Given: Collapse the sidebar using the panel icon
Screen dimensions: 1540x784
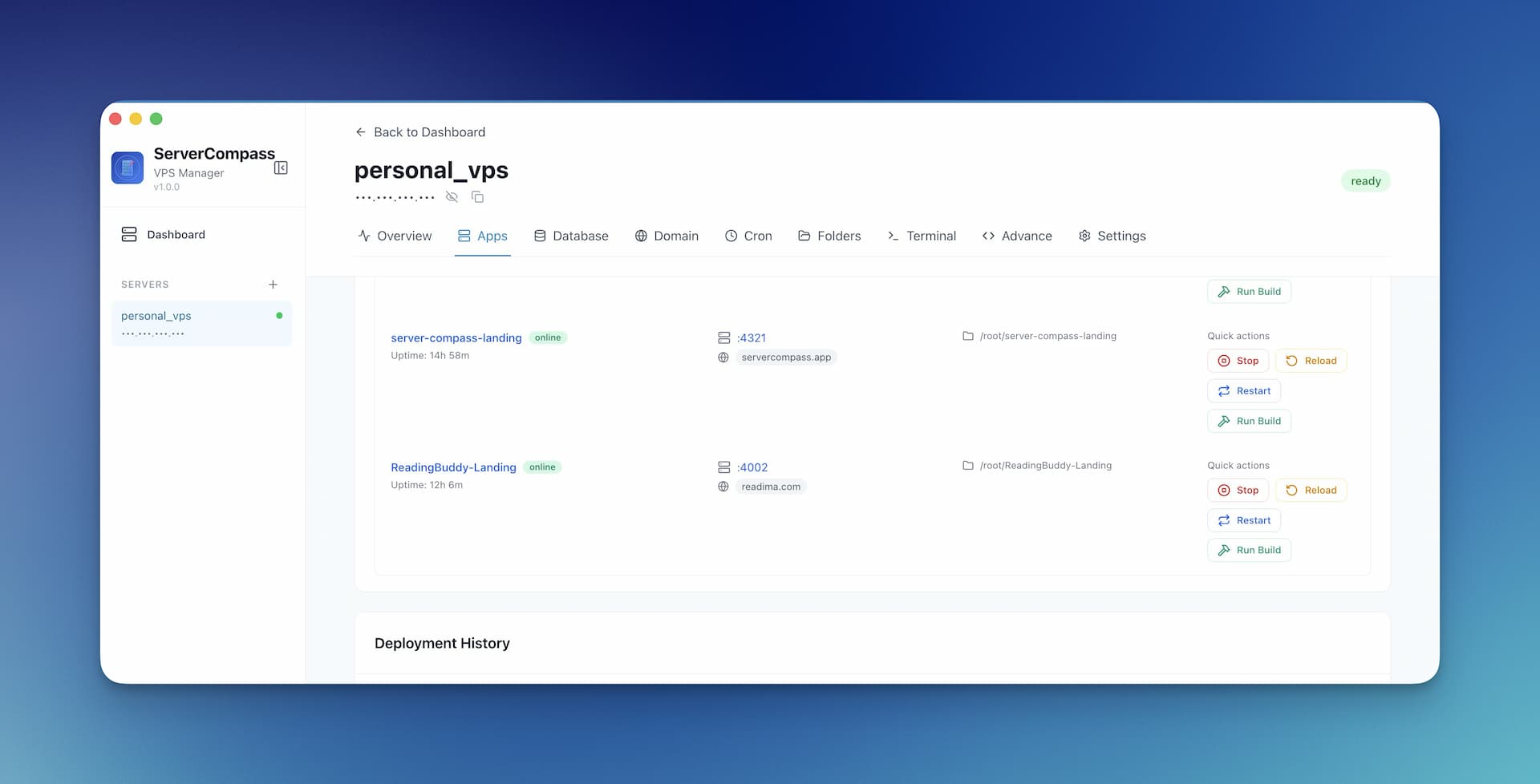Looking at the screenshot, I should coord(281,168).
